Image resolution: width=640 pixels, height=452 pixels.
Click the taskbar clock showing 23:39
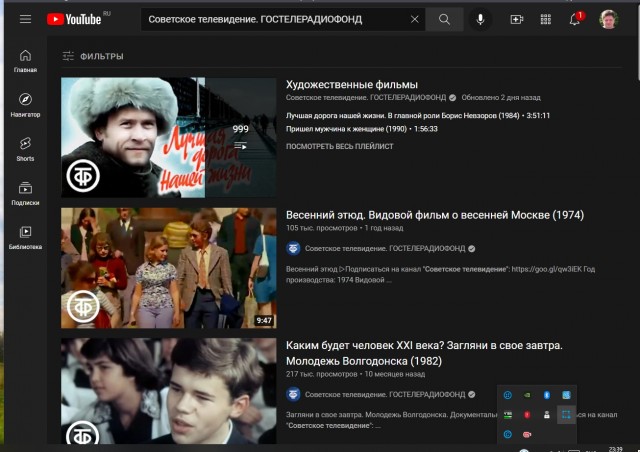point(616,449)
